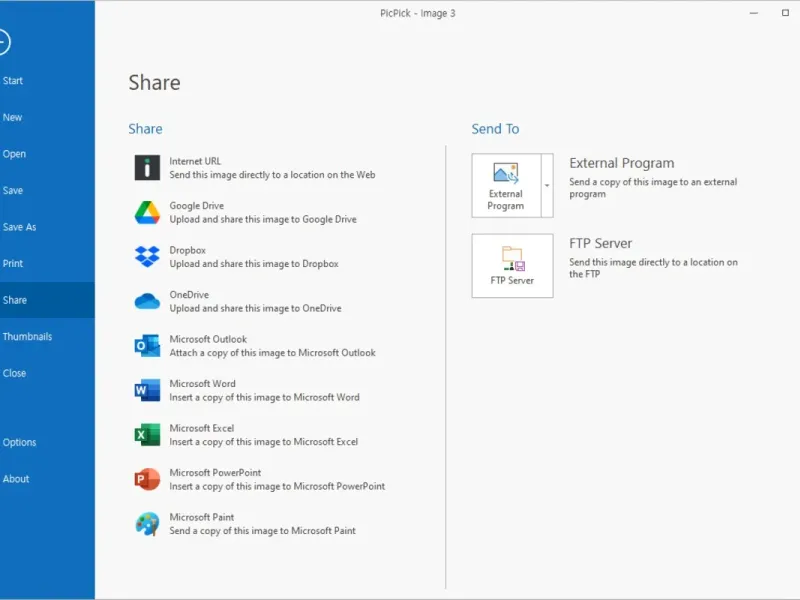Click the External Program button
Image resolution: width=800 pixels, height=600 pixels.
506,185
